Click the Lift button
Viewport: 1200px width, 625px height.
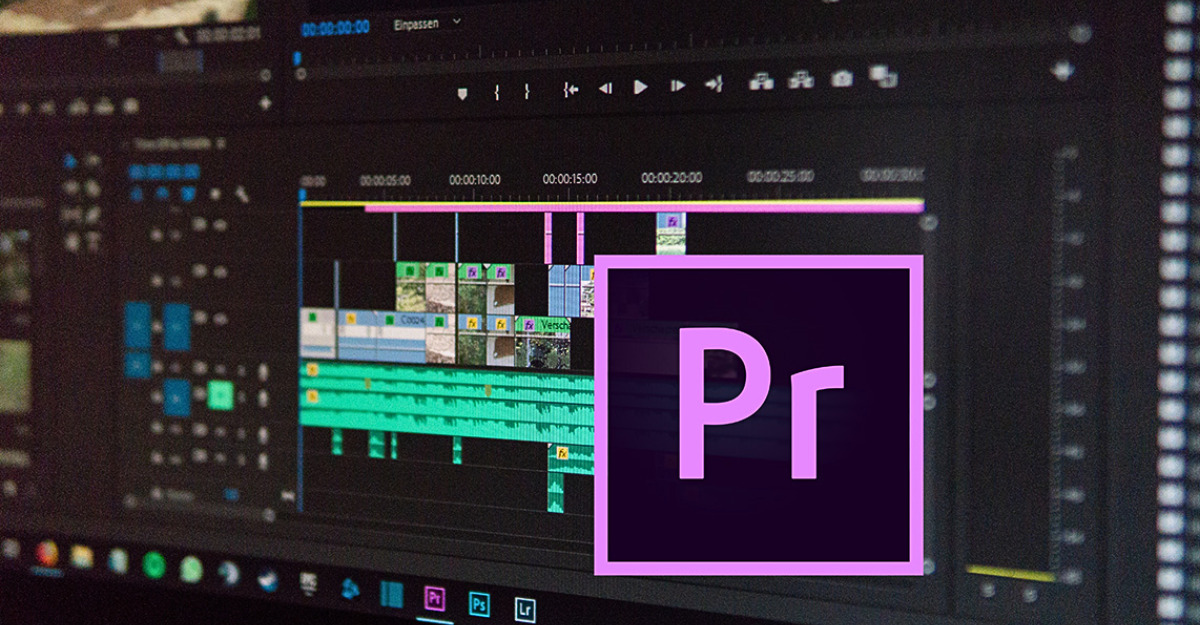pyautogui.click(x=761, y=81)
